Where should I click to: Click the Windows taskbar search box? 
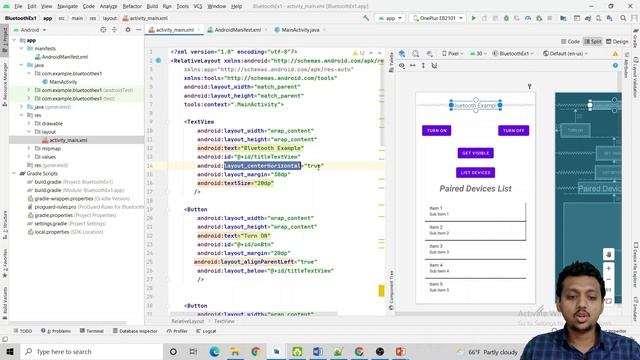(92, 351)
